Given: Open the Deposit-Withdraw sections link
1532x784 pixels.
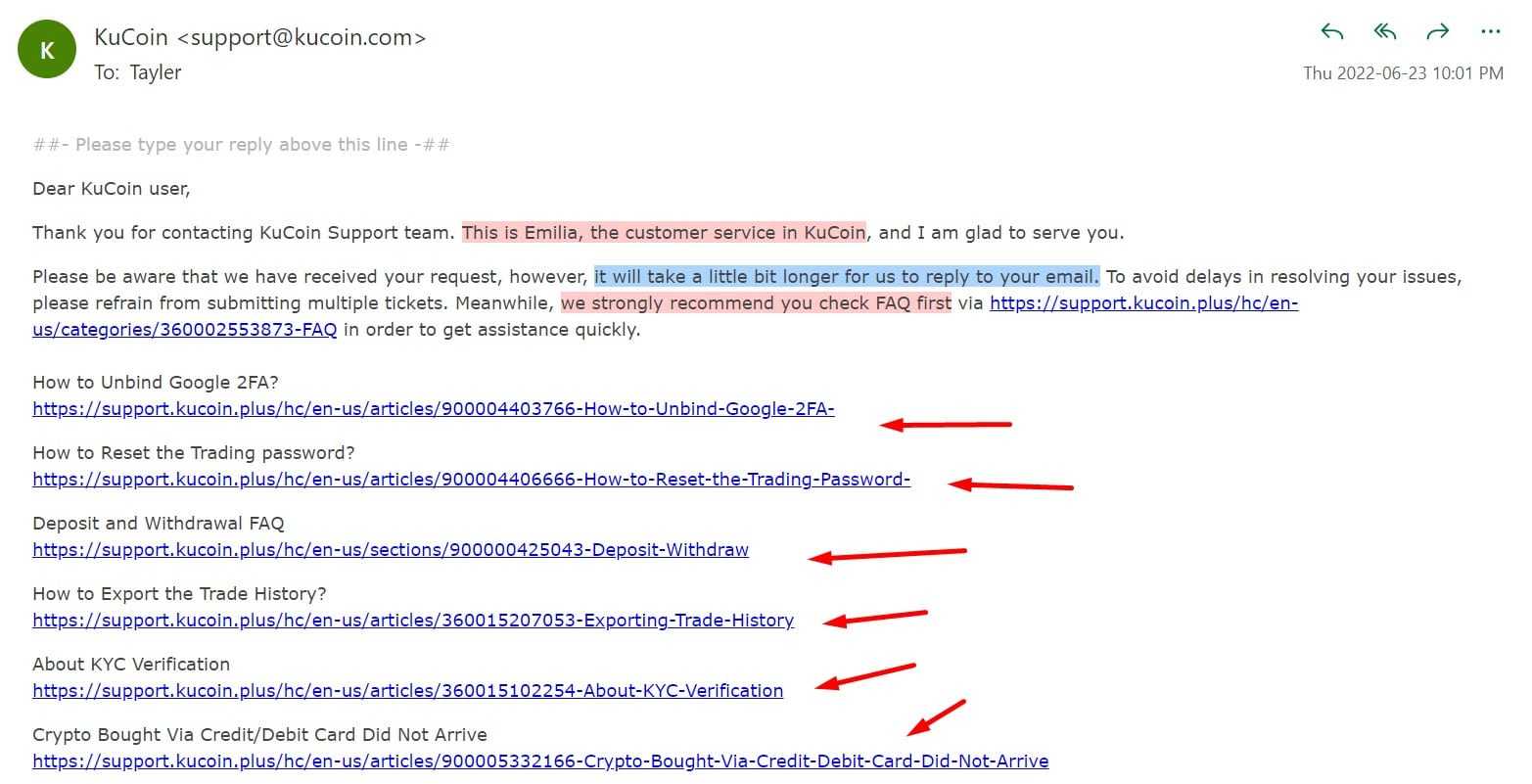Looking at the screenshot, I should point(391,550).
